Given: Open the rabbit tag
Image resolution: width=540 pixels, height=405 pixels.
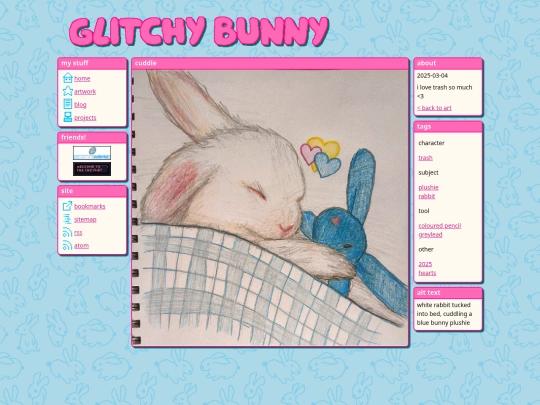Looking at the screenshot, I should [427, 196].
